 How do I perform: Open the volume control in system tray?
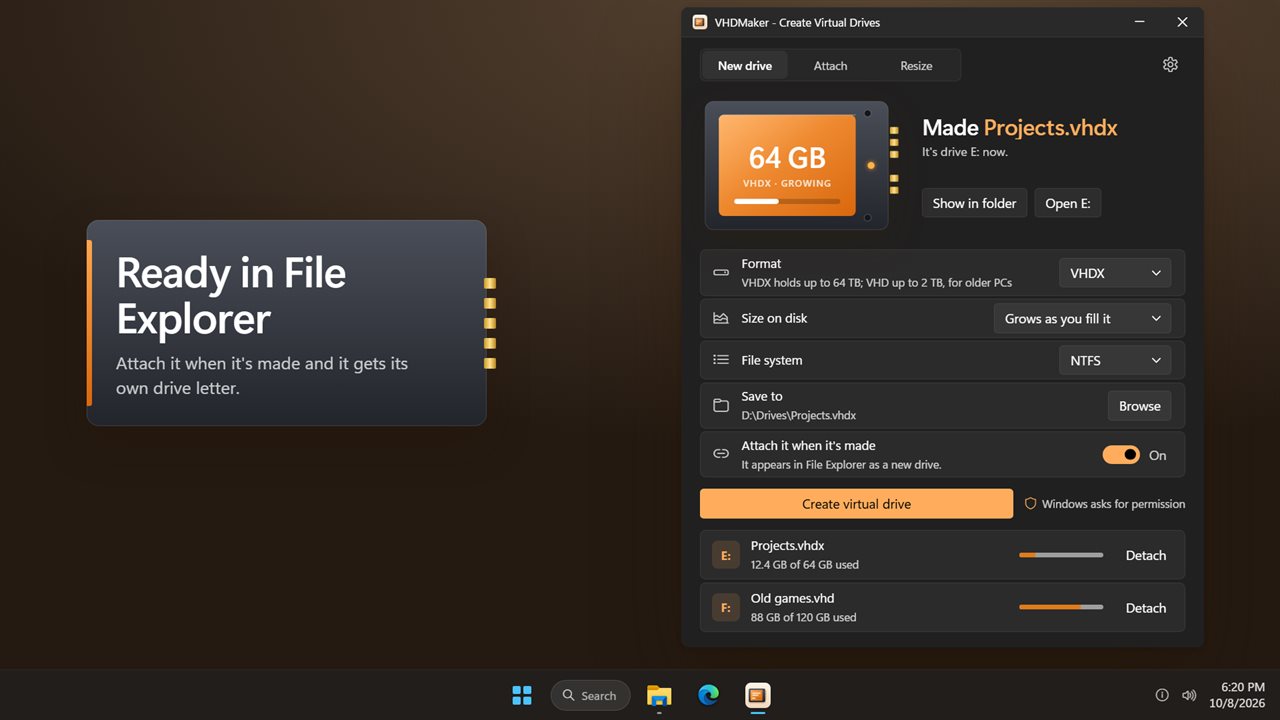coord(1189,695)
